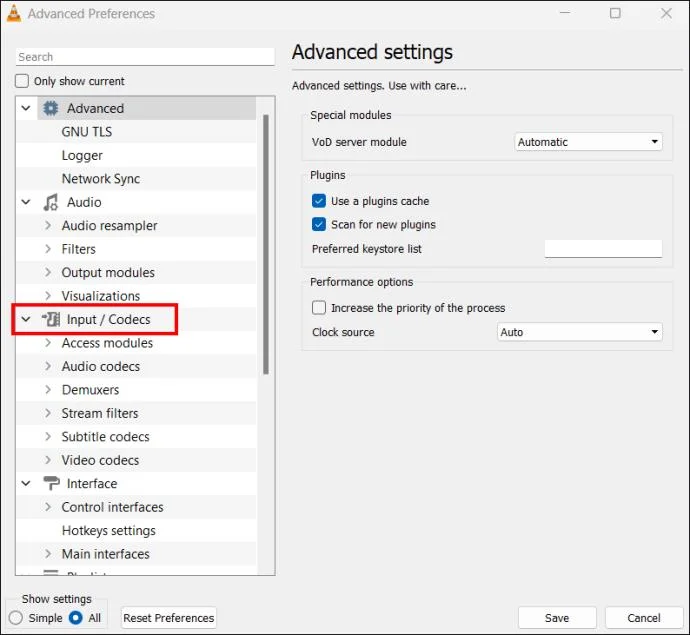The image size is (690, 635).
Task: Expand the Audio codecs node
Action: click(48, 366)
